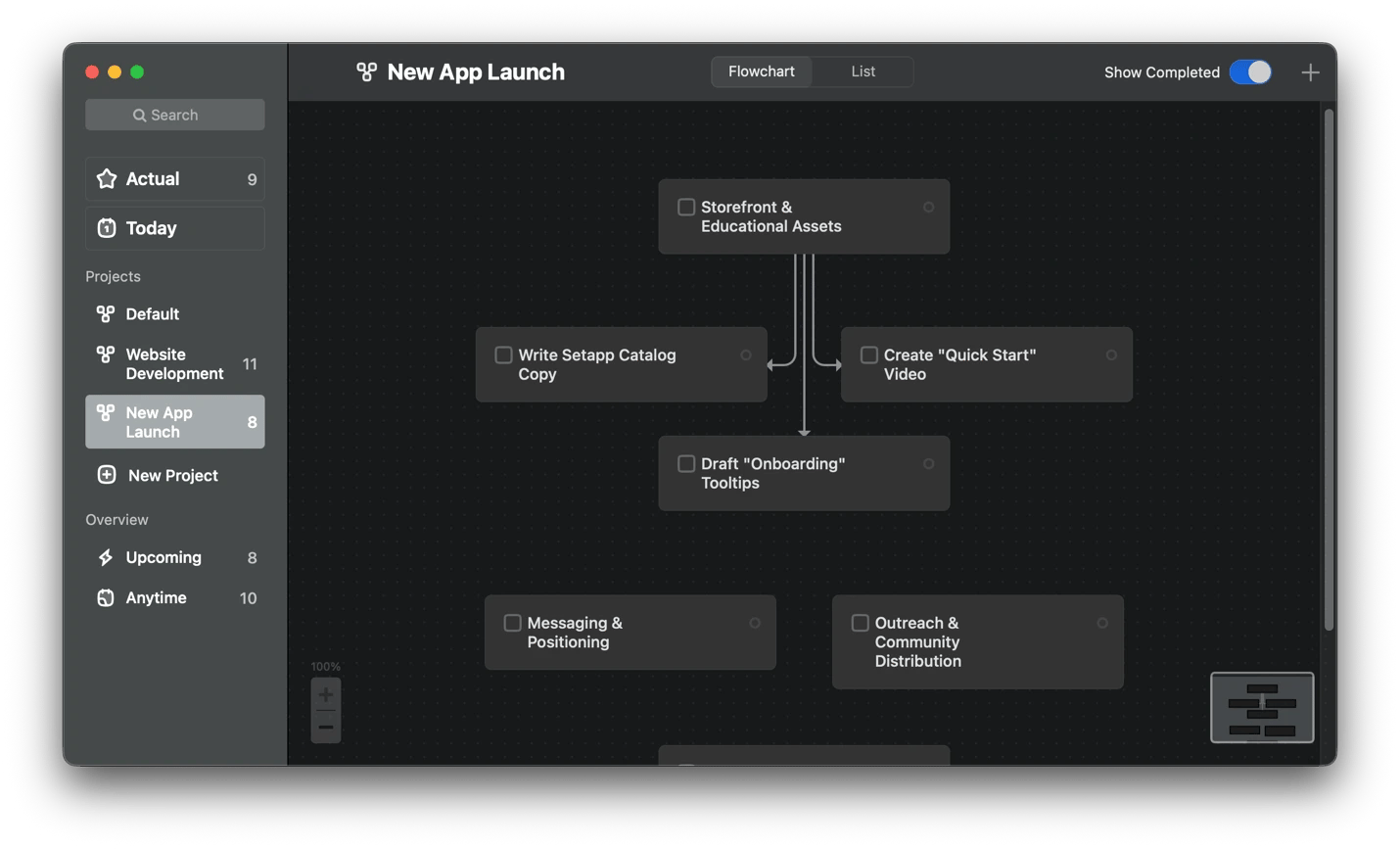Click connector dot on Outreach & Community Distribution
Viewport: 1400px width, 849px height.
[1102, 623]
